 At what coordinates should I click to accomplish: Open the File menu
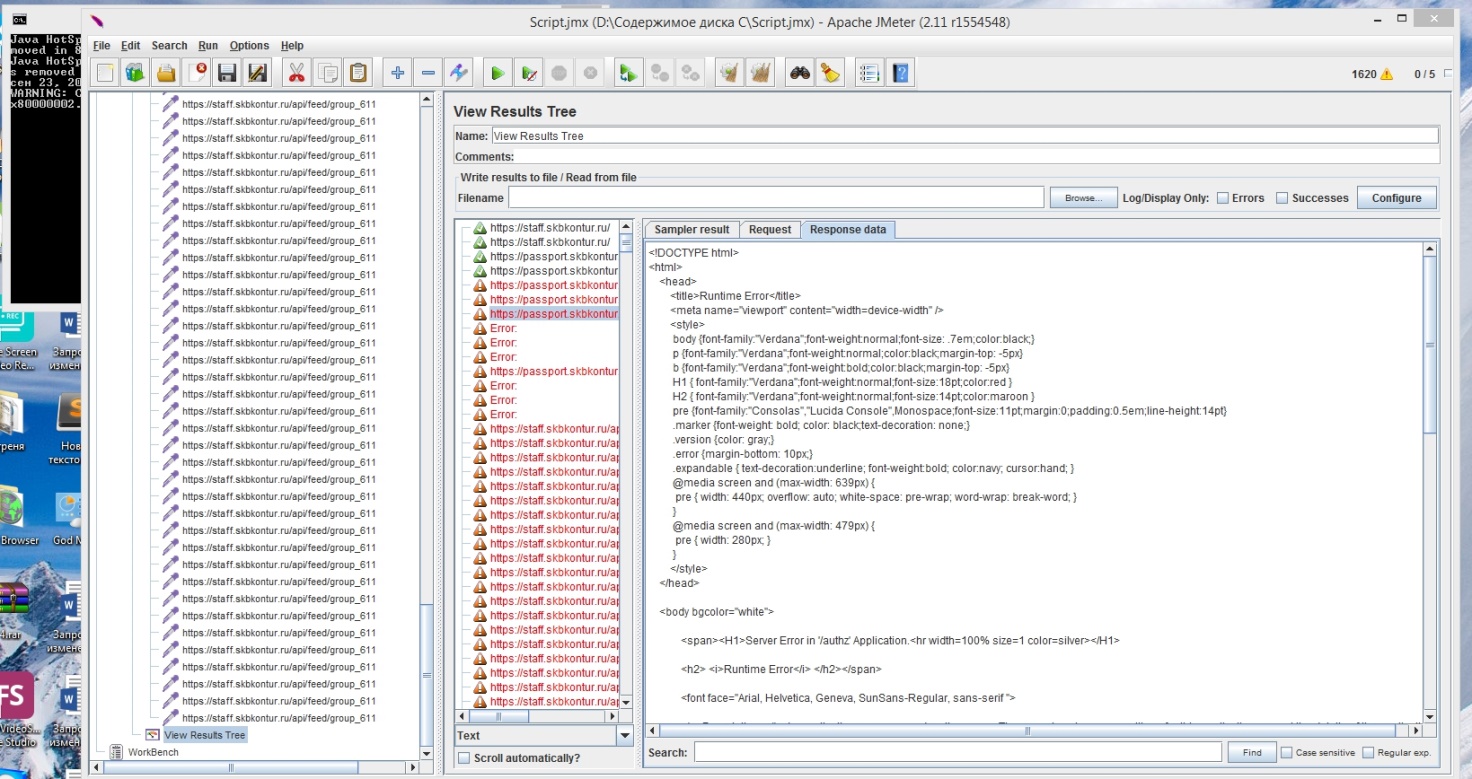(102, 45)
